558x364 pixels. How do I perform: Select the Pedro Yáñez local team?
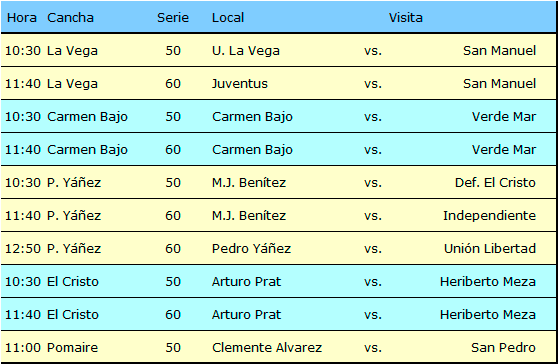click(251, 248)
